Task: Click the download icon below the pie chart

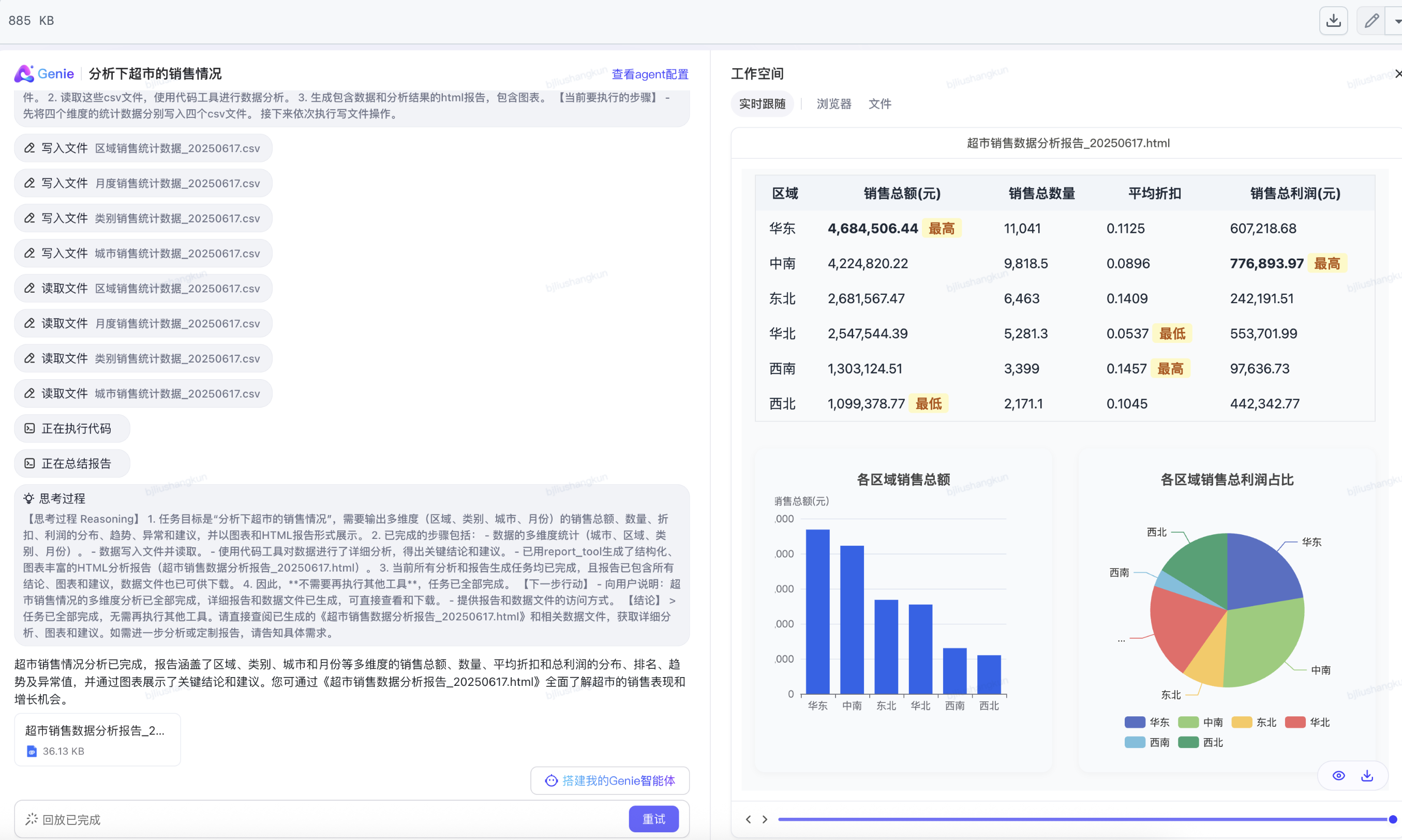Action: [x=1367, y=775]
